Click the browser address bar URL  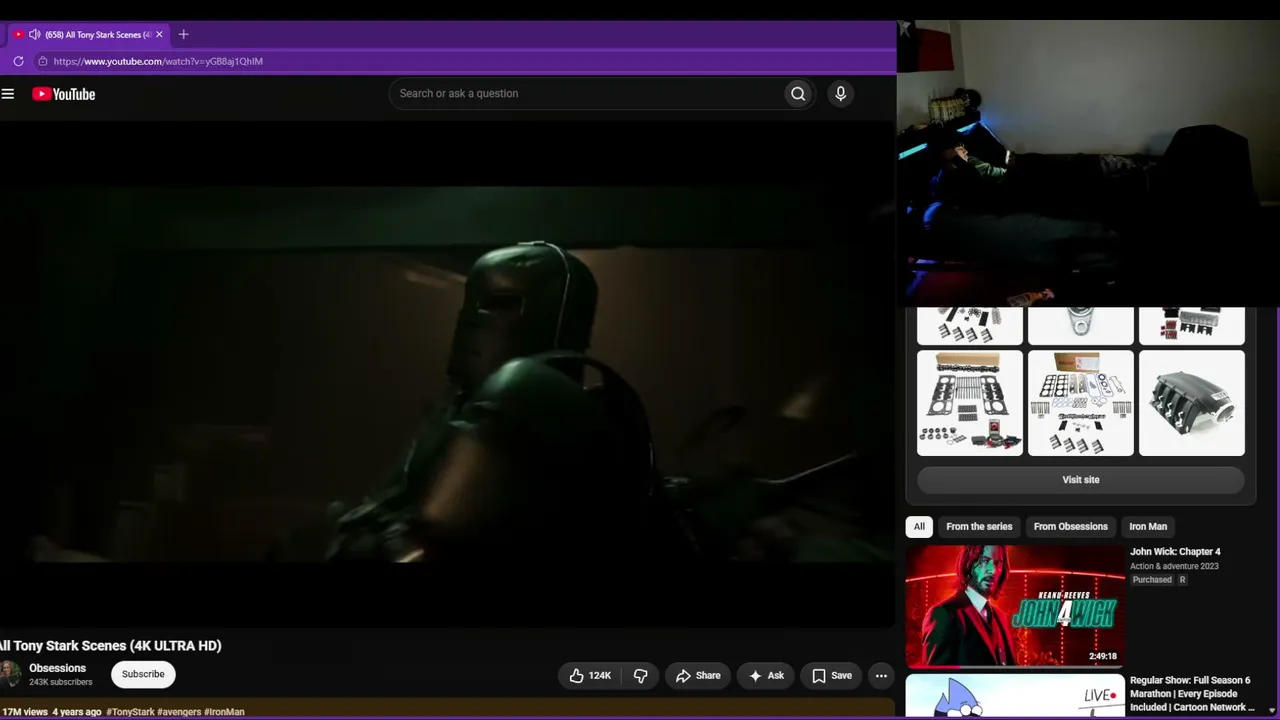click(158, 61)
